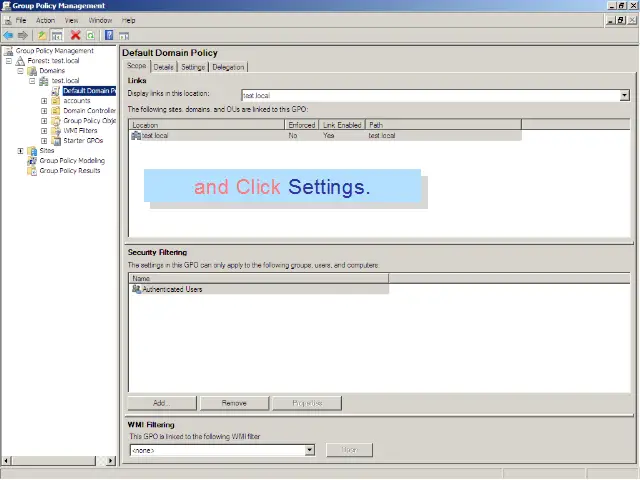Screen dimensions: 640x480
Task: Click the Authenticated Users group icon
Action: pos(136,289)
